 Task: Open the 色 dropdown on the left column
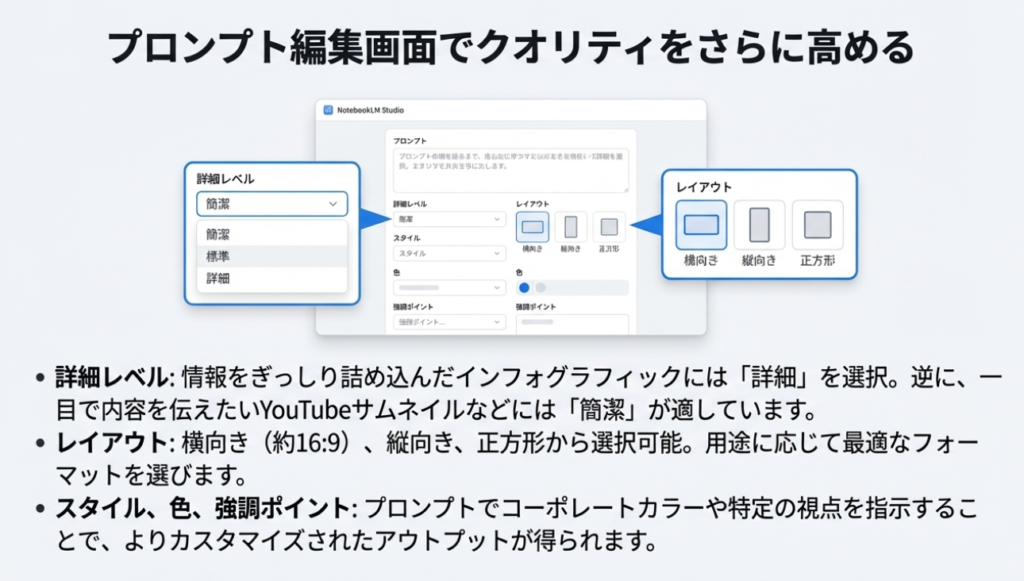tap(450, 288)
